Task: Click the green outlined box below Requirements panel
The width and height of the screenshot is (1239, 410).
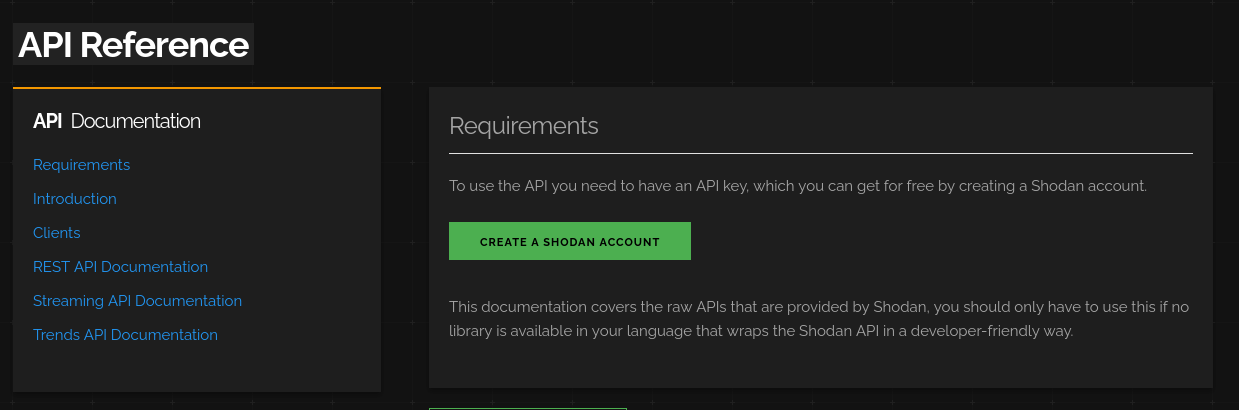Action: pyautogui.click(x=527, y=408)
